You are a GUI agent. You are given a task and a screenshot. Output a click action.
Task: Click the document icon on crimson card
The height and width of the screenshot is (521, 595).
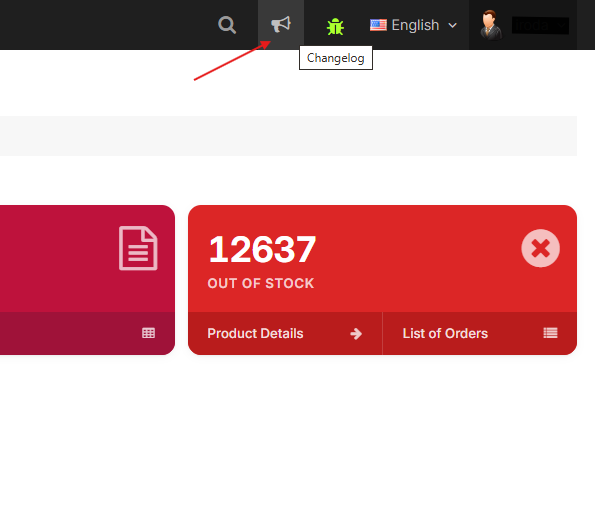[x=138, y=248]
